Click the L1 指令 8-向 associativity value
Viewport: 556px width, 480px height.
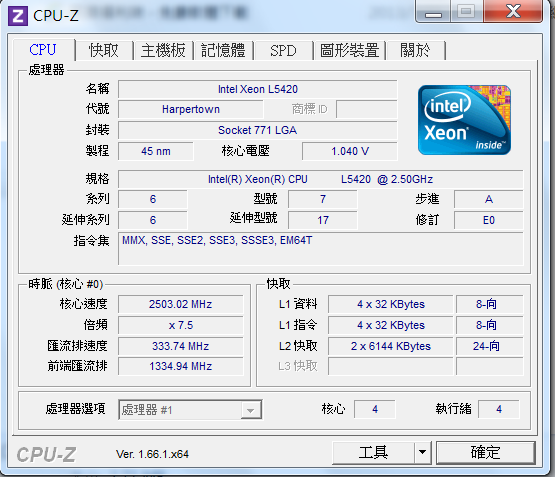[490, 325]
